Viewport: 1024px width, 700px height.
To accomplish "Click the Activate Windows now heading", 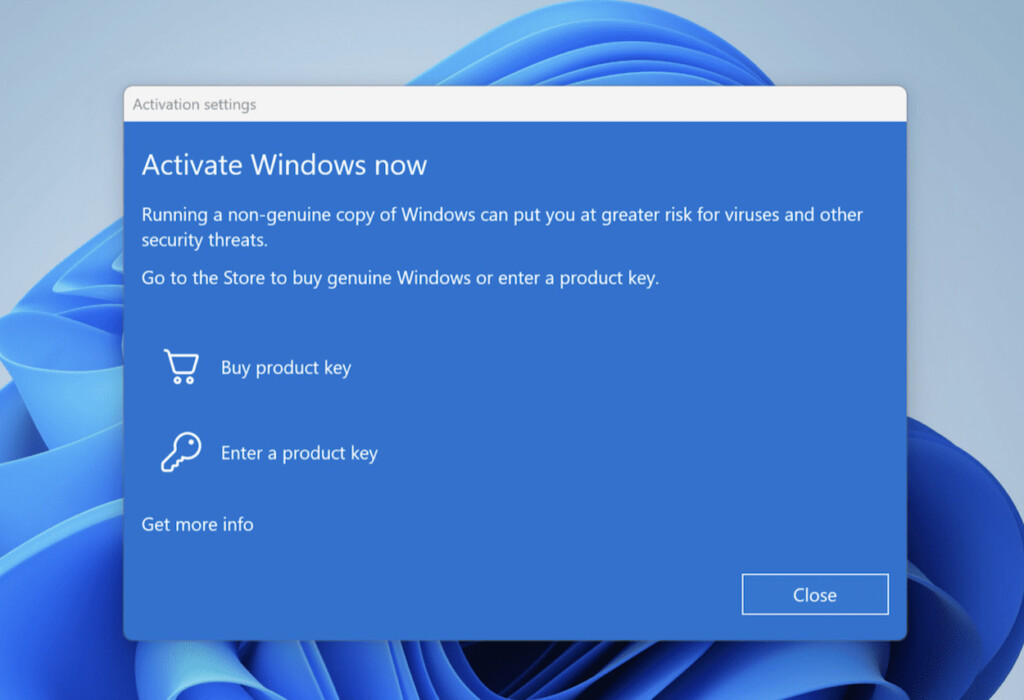I will point(284,165).
